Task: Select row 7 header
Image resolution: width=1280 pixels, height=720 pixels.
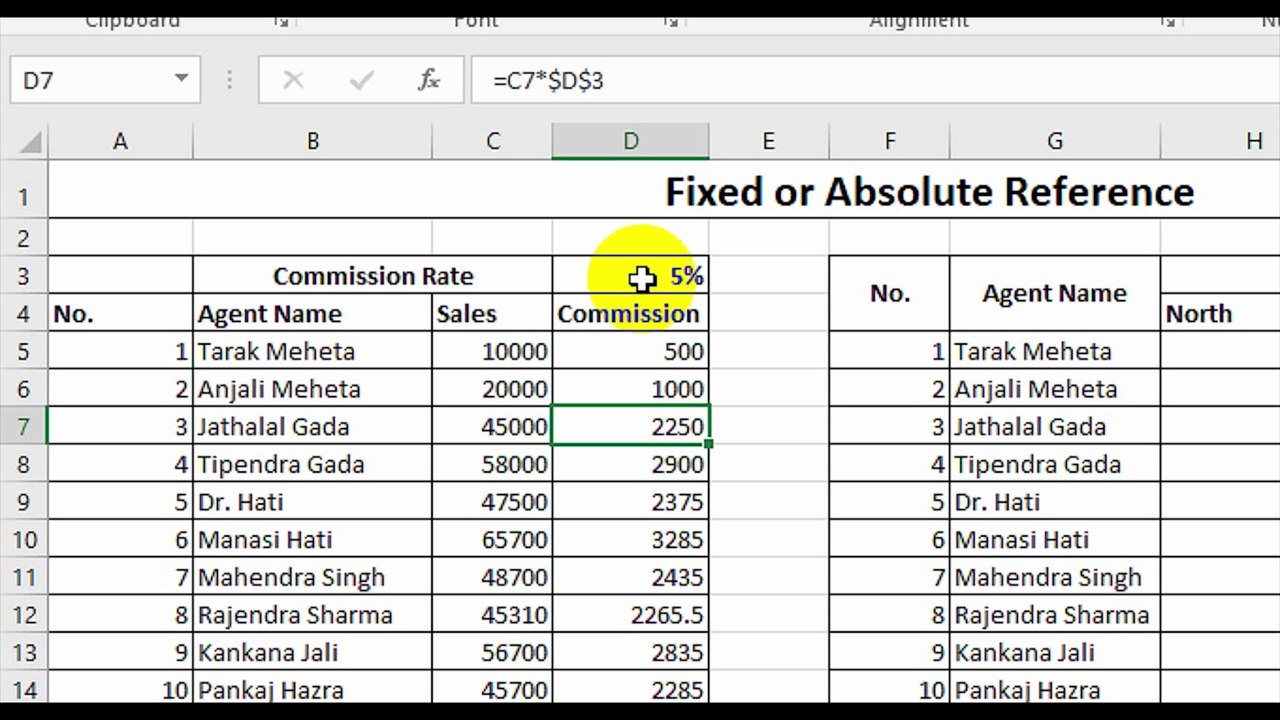Action: [x=24, y=427]
